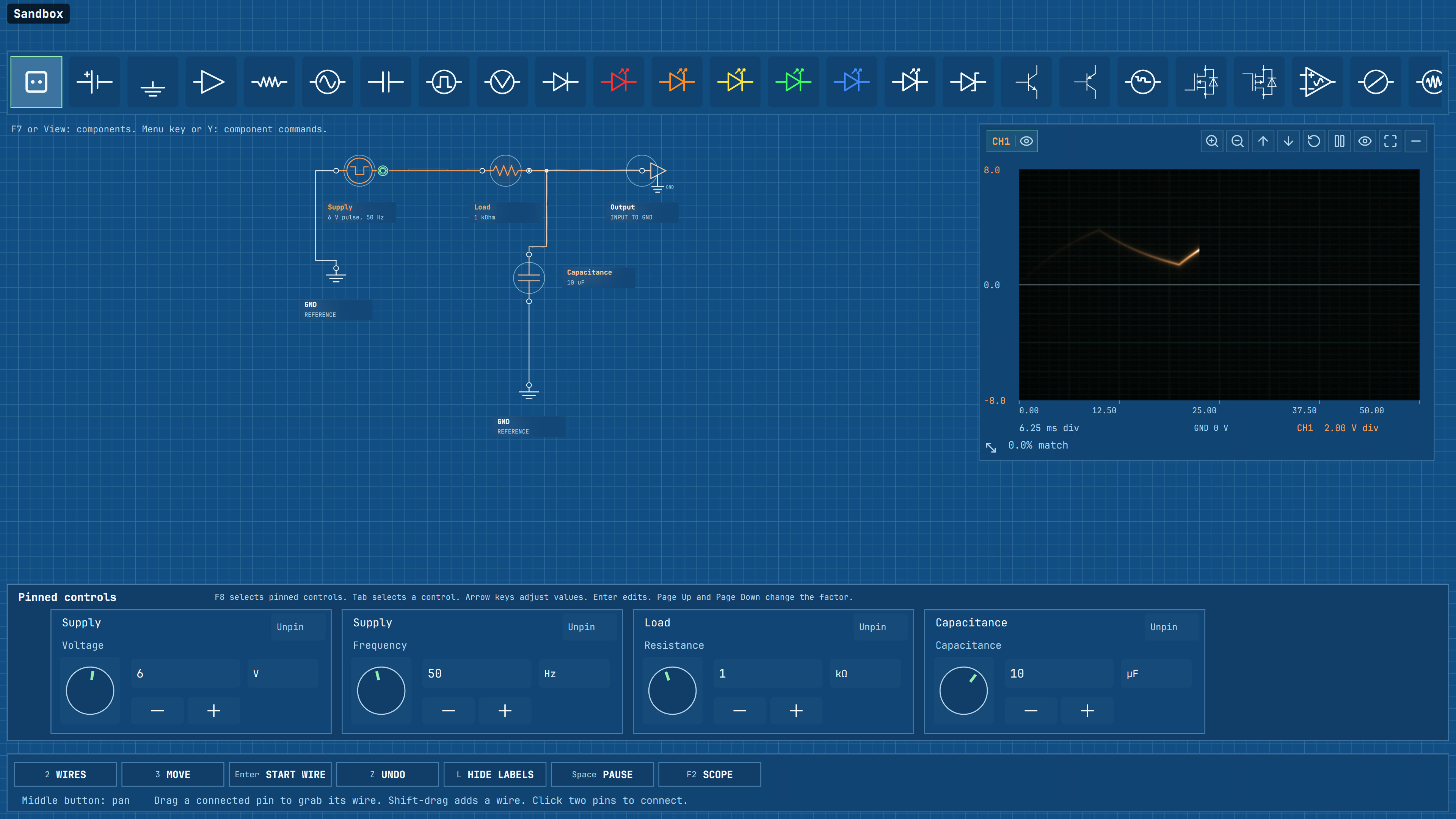
Task: Switch to Wires mode
Action: [66, 774]
